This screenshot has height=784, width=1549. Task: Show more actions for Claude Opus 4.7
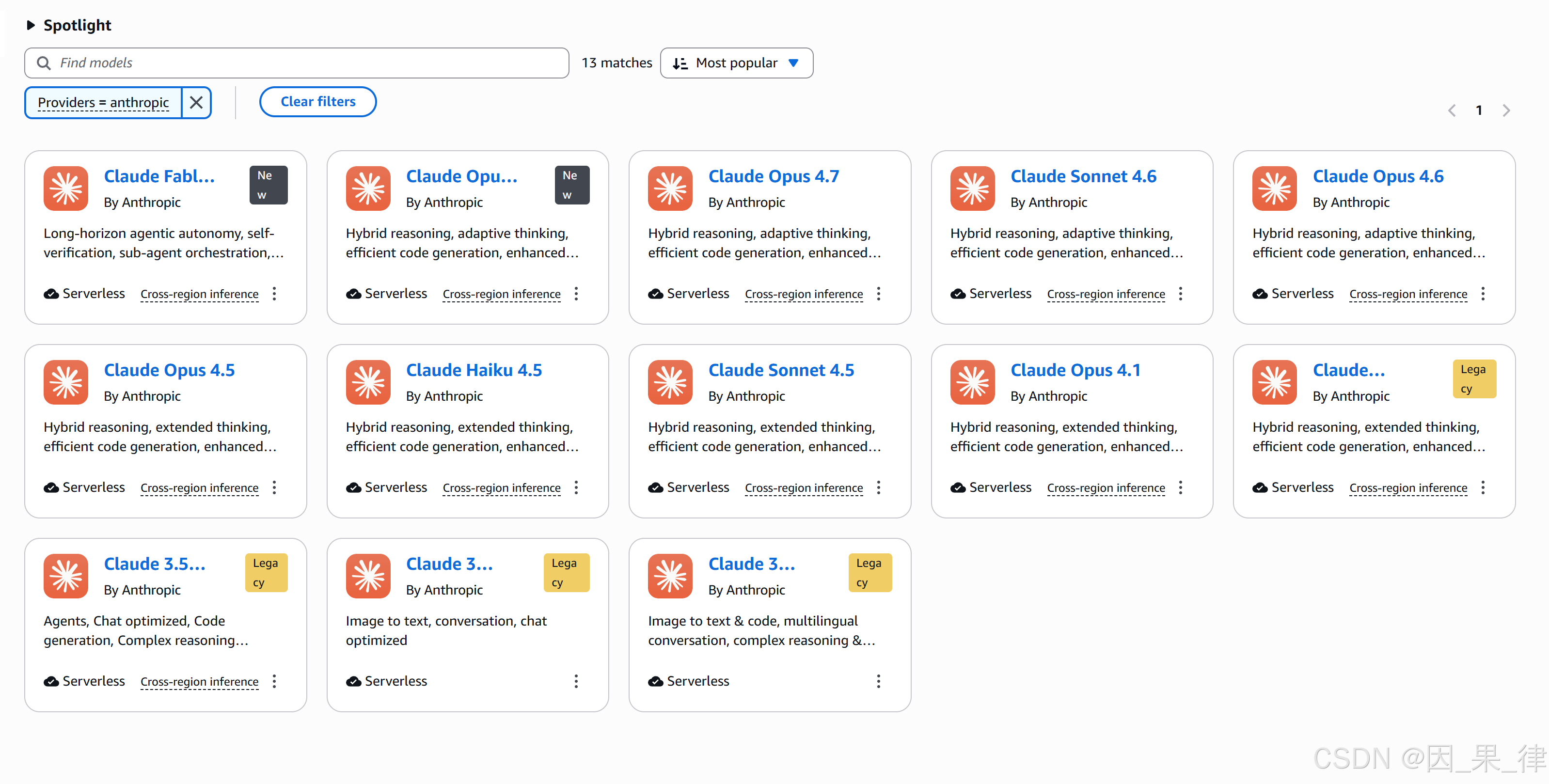(x=879, y=294)
